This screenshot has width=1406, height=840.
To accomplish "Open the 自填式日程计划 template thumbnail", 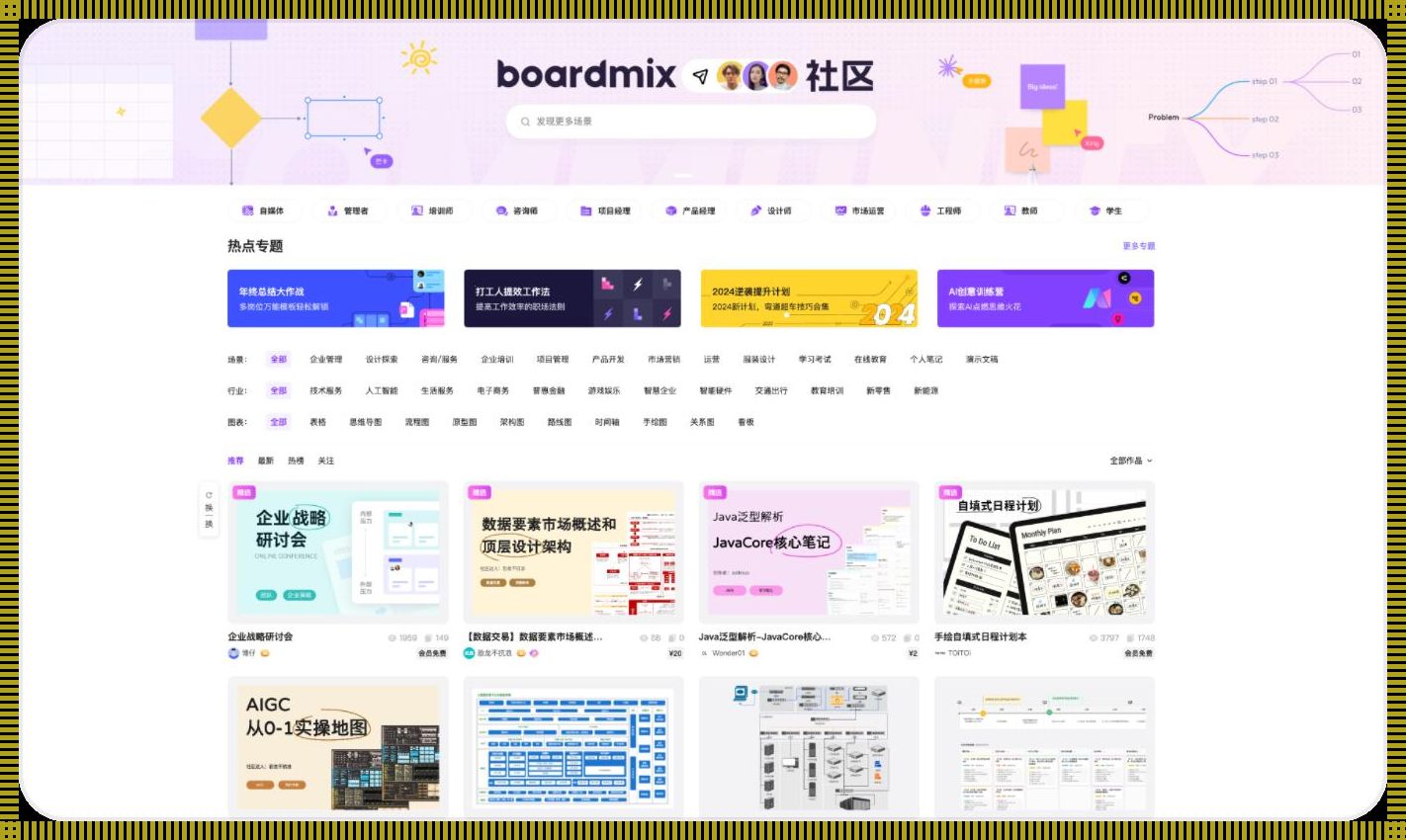I will point(1044,552).
